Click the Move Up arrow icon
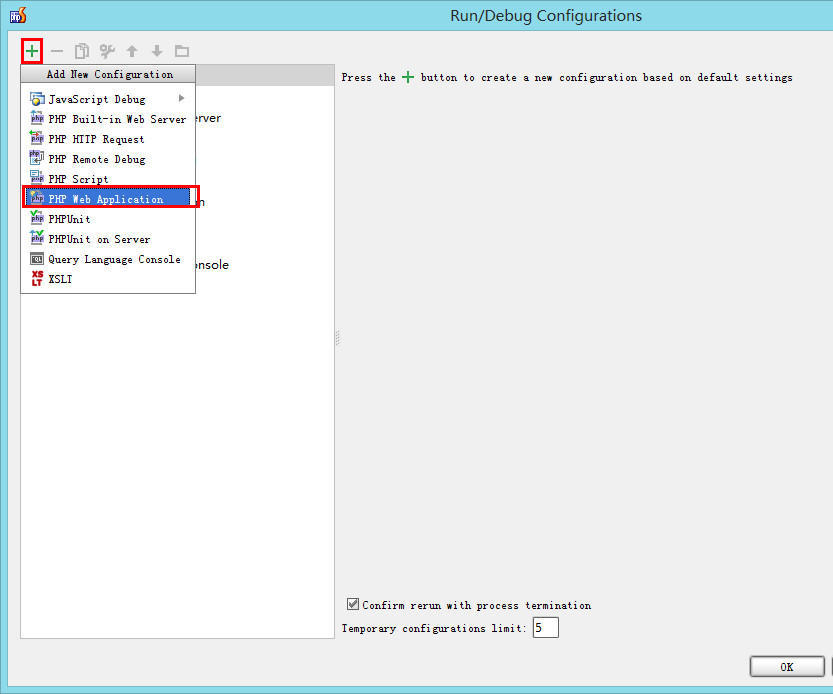The width and height of the screenshot is (833, 694). pos(132,51)
